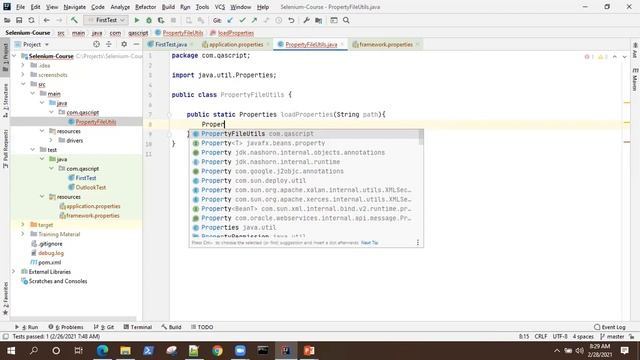Image resolution: width=640 pixels, height=360 pixels.
Task: Commit changes with the green checkmark icon
Action: coord(242,20)
